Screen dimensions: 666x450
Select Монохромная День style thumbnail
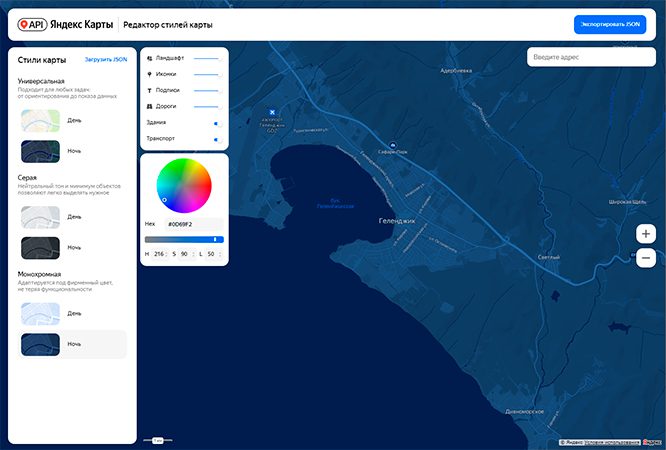[x=40, y=314]
